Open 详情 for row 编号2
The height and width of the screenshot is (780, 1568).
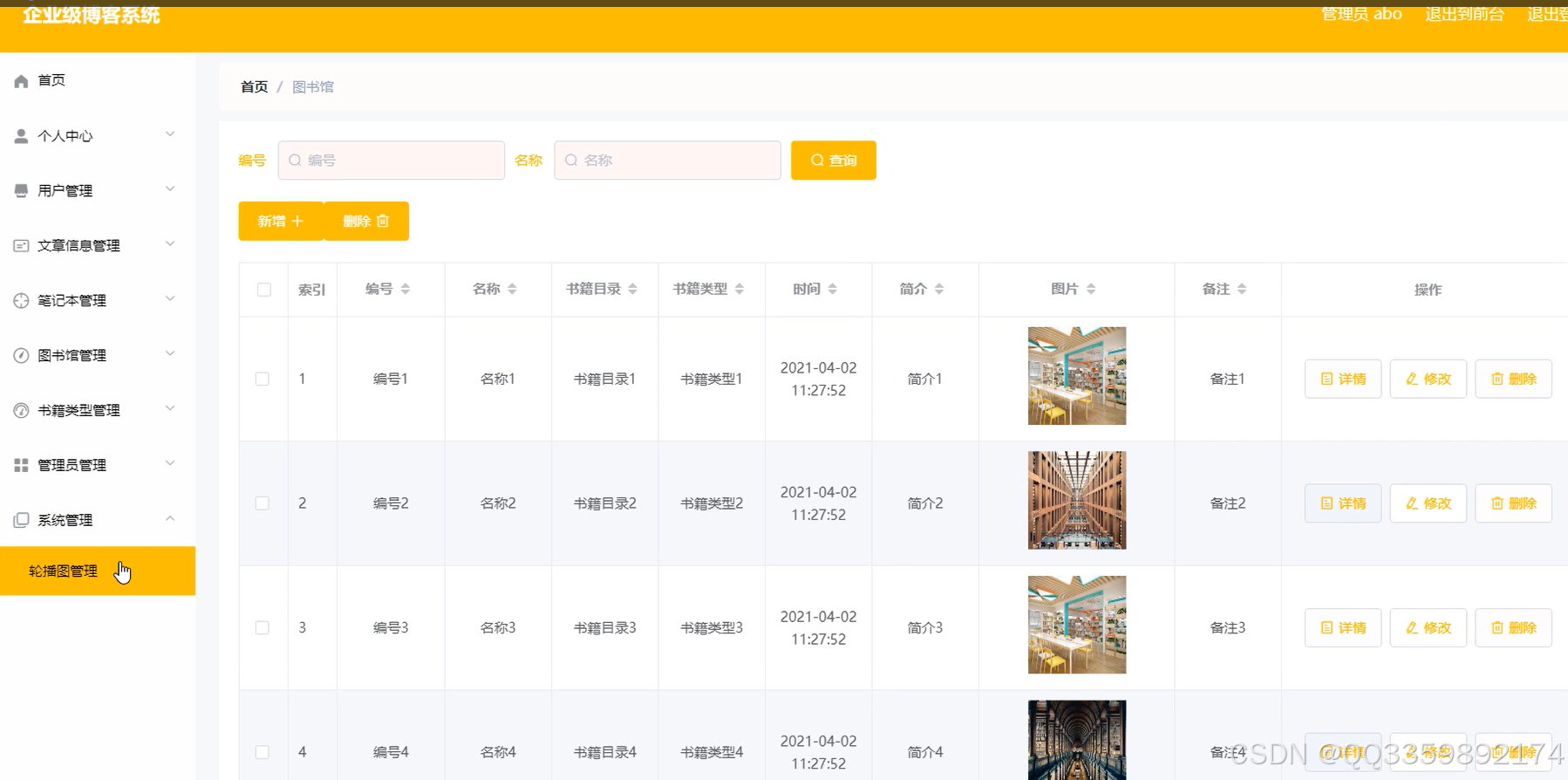click(1343, 503)
